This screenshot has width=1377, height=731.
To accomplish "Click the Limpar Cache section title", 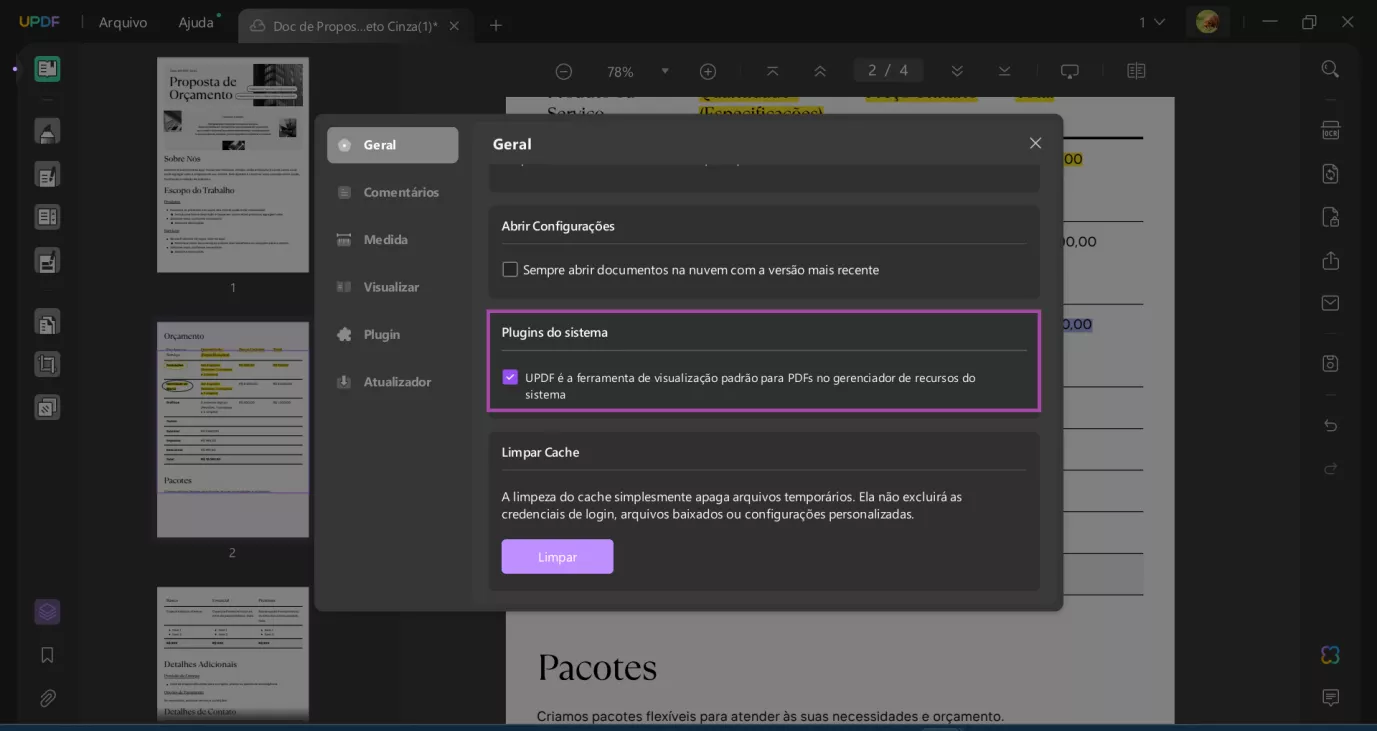I will click(x=540, y=452).
